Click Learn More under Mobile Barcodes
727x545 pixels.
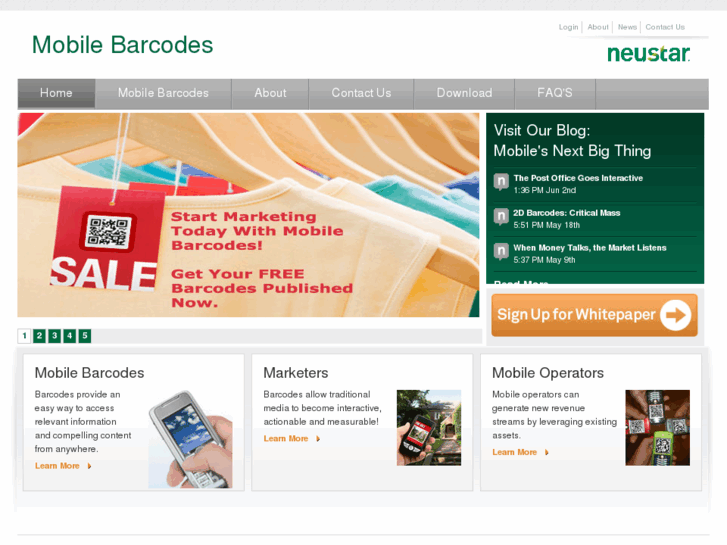point(57,466)
